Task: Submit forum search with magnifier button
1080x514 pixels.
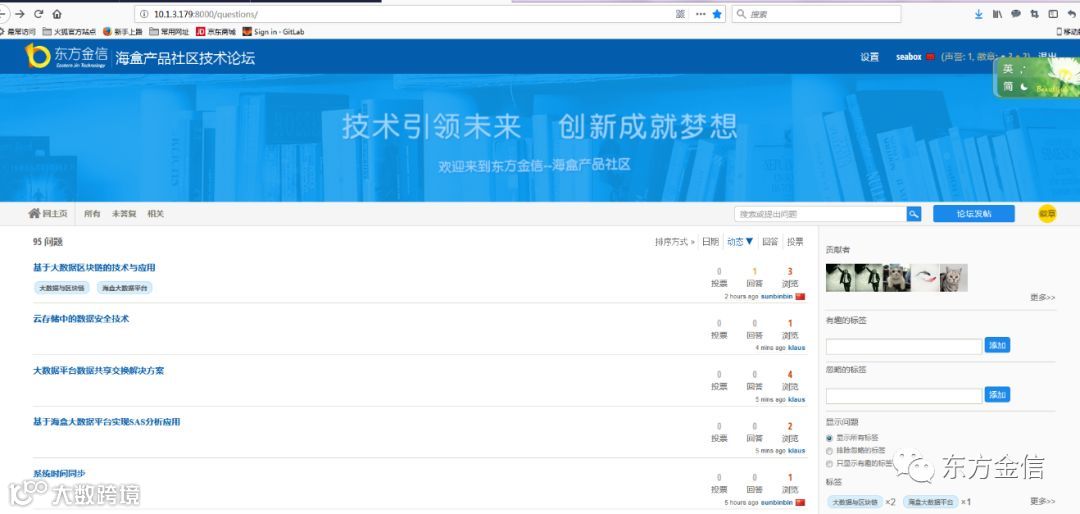Action: point(914,214)
